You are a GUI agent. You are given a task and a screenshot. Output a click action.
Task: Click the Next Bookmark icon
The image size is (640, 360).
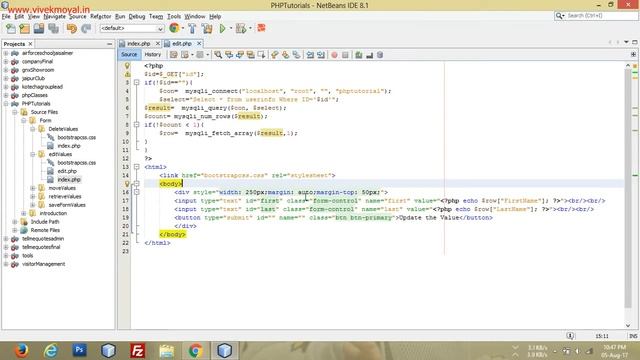(x=285, y=55)
